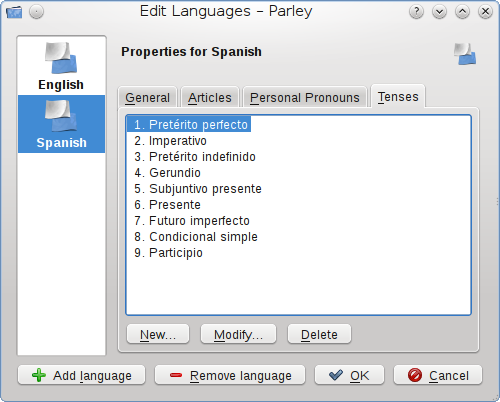Select the Tenses tab
The width and height of the screenshot is (500, 402).
398,96
